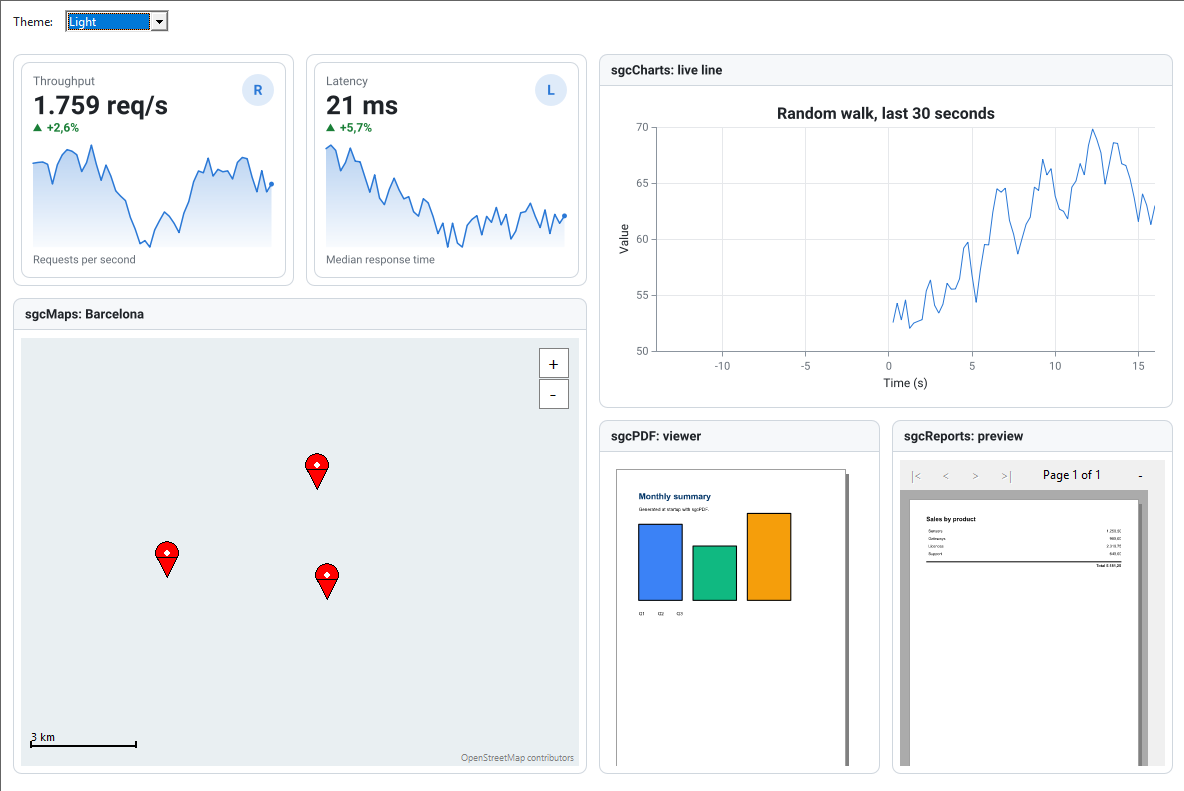Viewport: 1184px width, 791px height.
Task: Go to next report page
Action: (975, 476)
